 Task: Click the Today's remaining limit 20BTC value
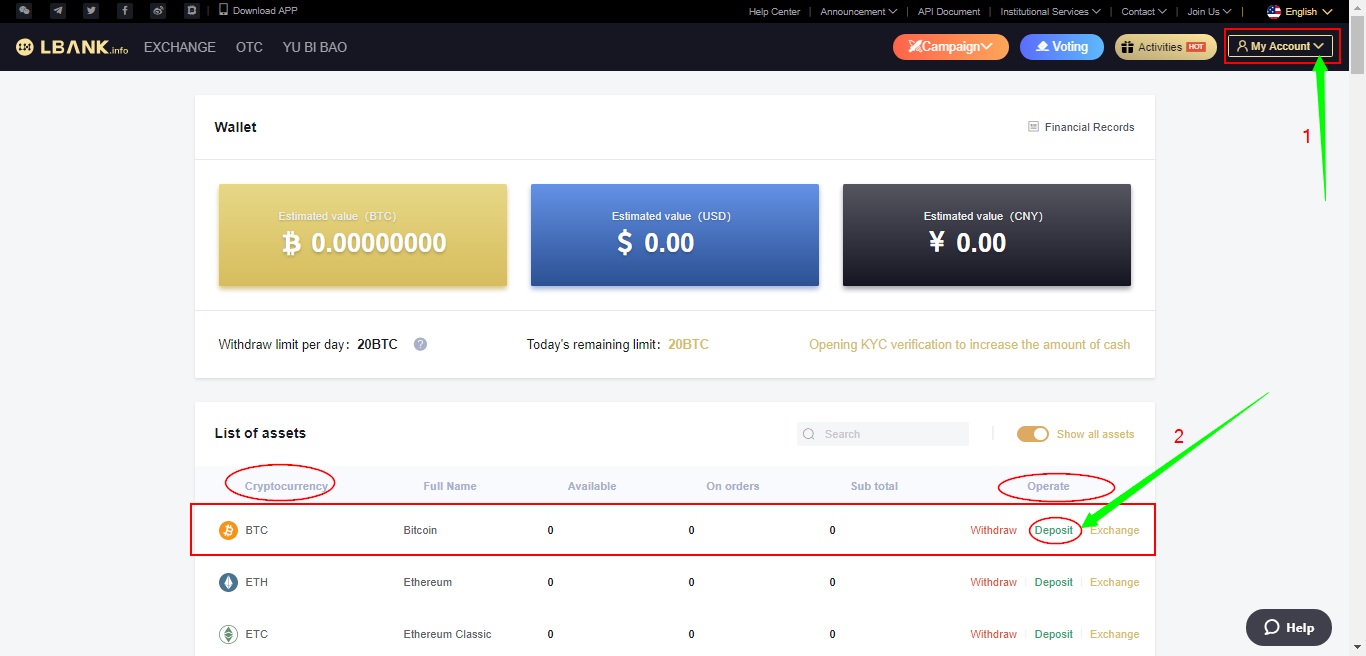688,344
